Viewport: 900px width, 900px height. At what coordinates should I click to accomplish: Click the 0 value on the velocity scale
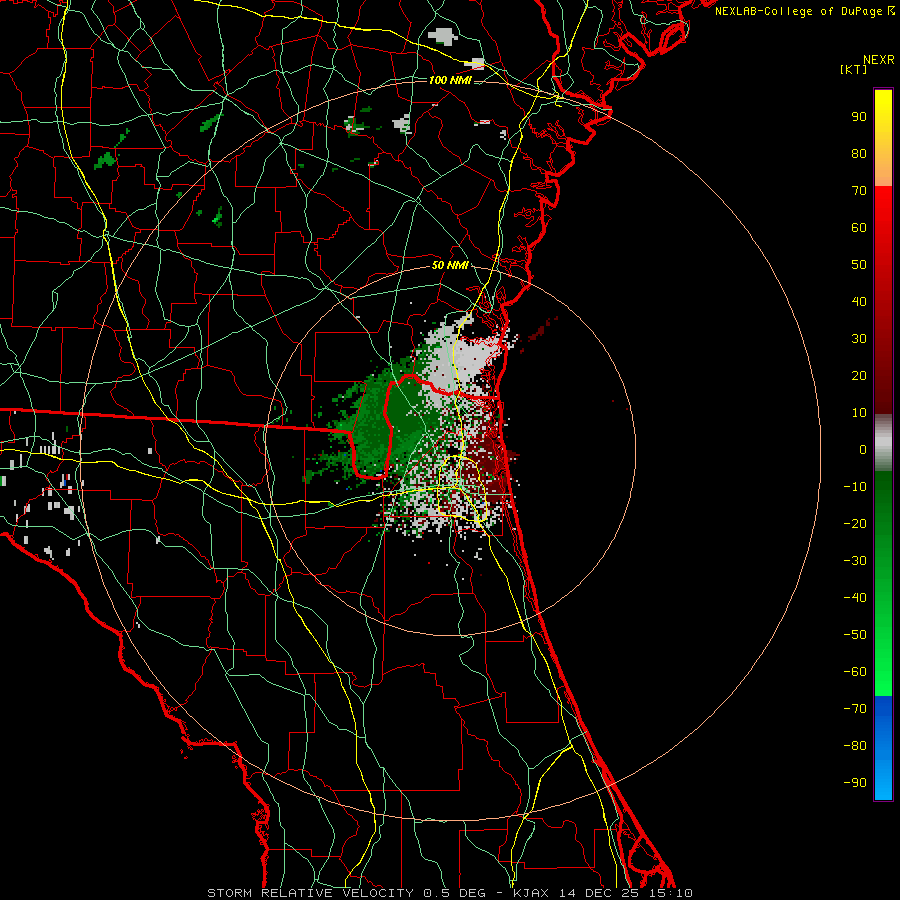coord(863,450)
